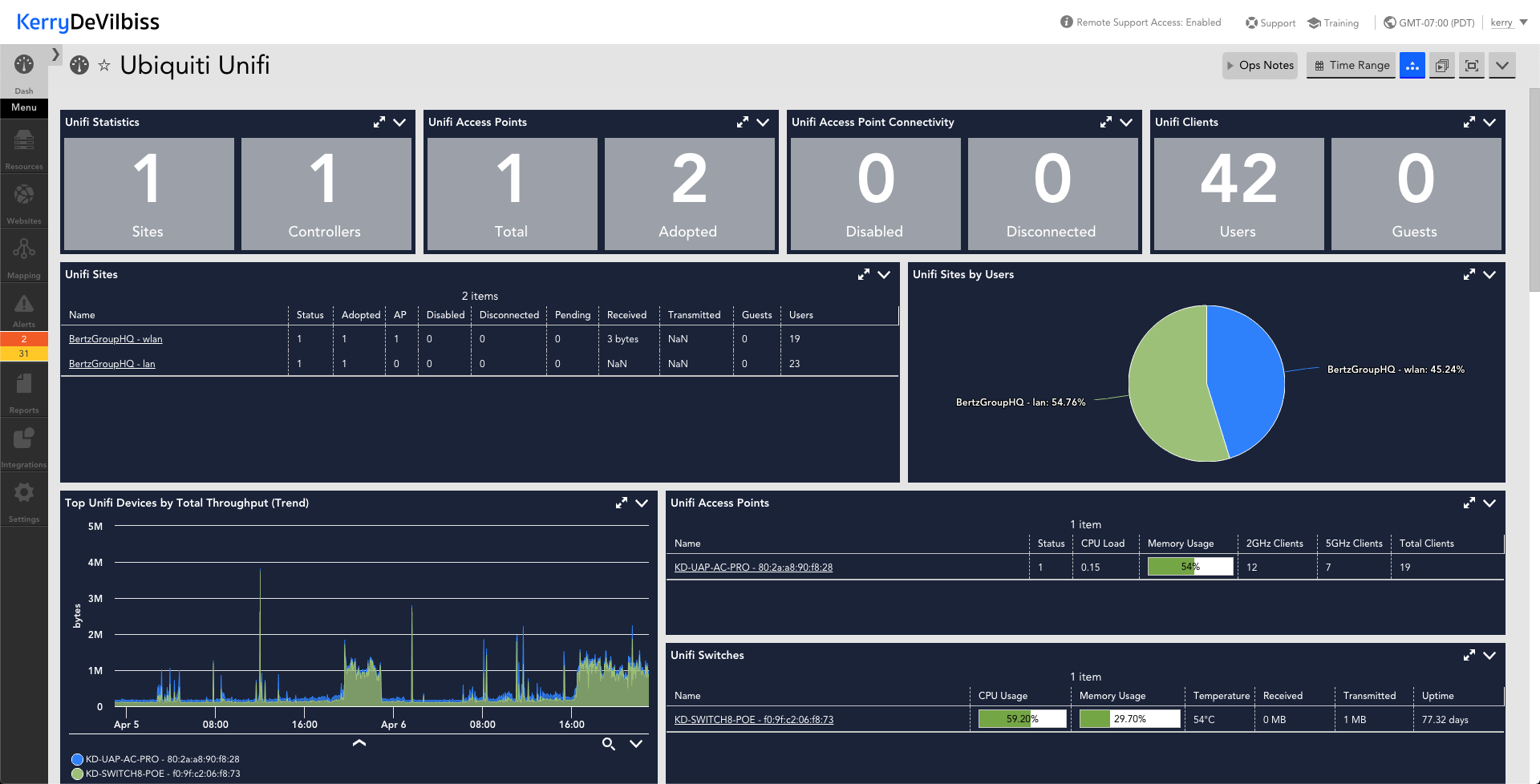Open Settings from the sidebar

tap(24, 497)
